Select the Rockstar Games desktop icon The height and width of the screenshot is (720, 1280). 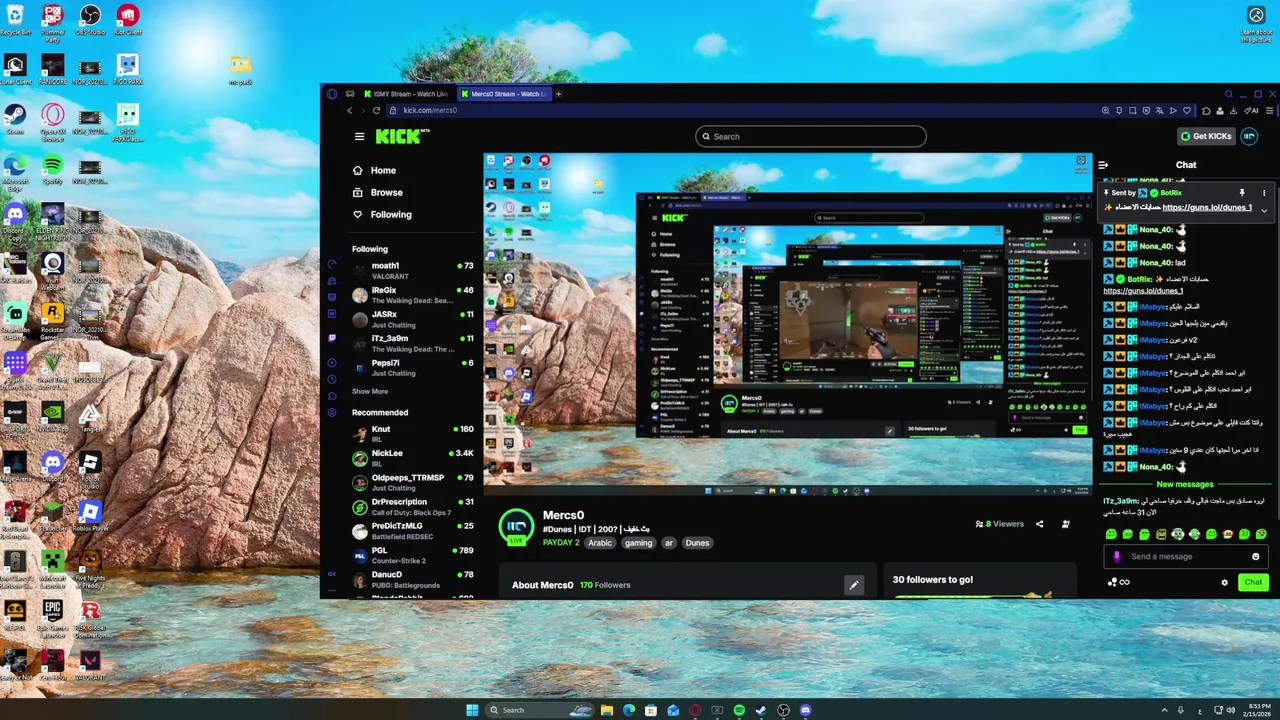(x=52, y=319)
